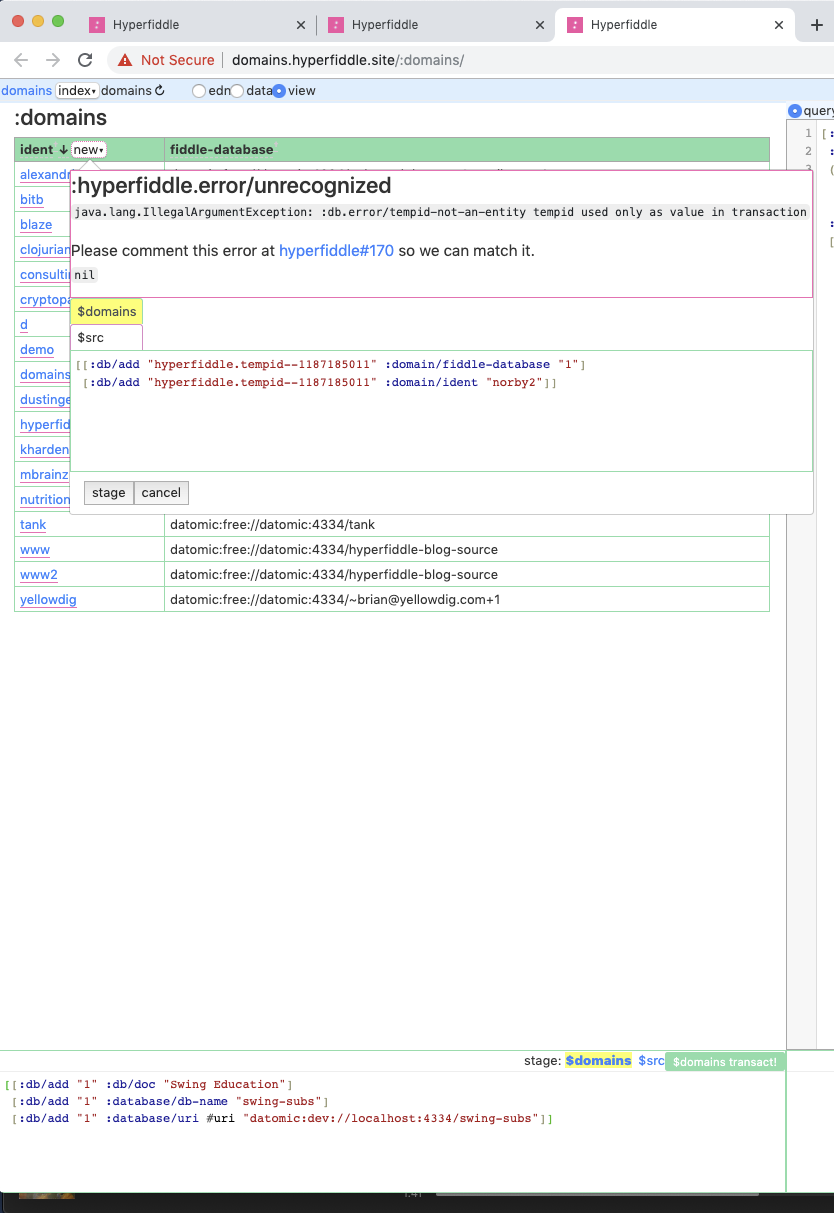This screenshot has height=1213, width=834.
Task: Open the demo domain link
Action: pos(37,350)
